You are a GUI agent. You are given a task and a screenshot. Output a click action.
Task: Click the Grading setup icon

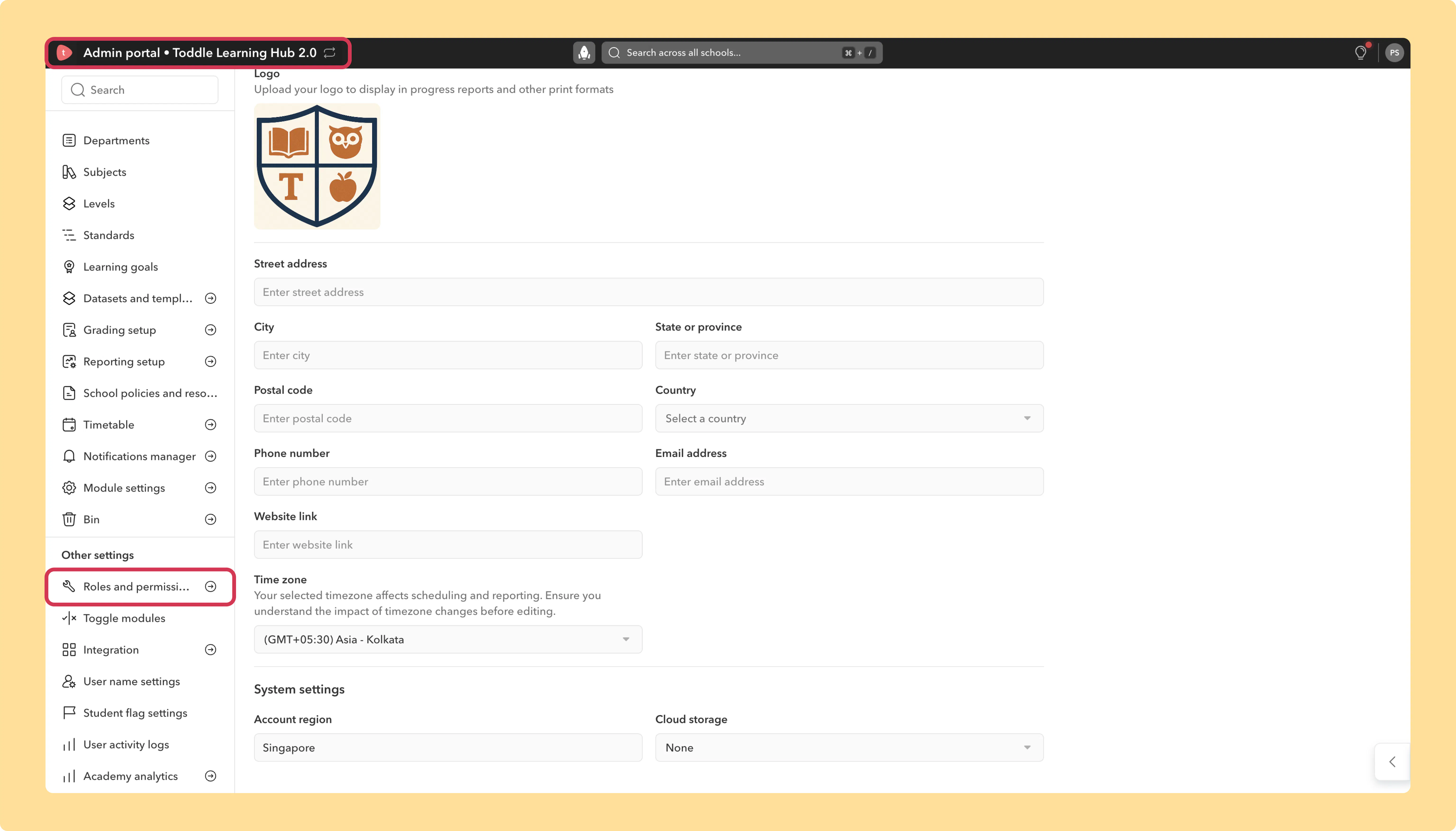pyautogui.click(x=69, y=330)
